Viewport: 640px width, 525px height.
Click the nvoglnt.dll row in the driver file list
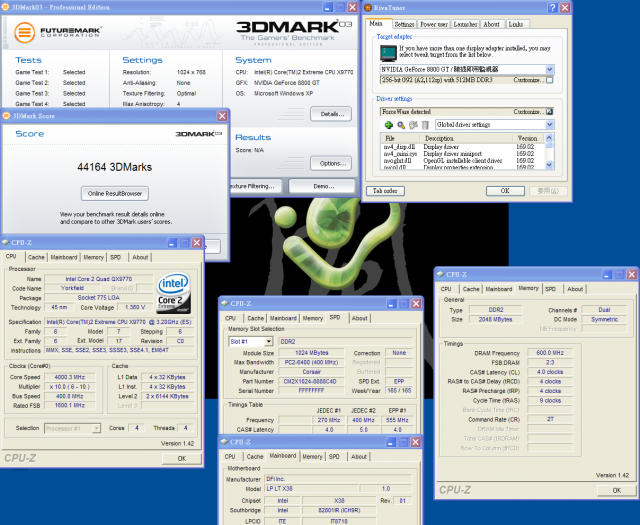(462, 160)
